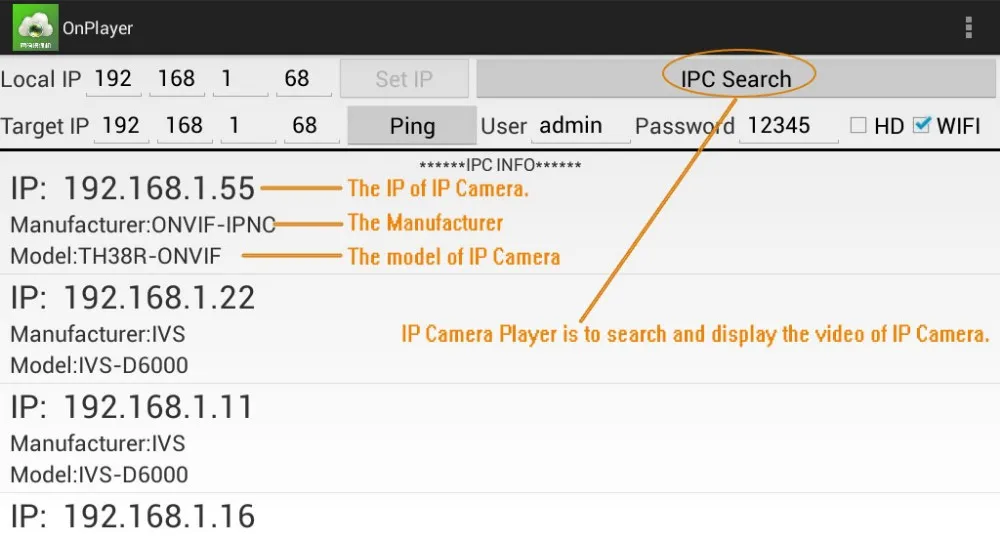
Task: Edit the User field showing admin
Action: (x=580, y=126)
